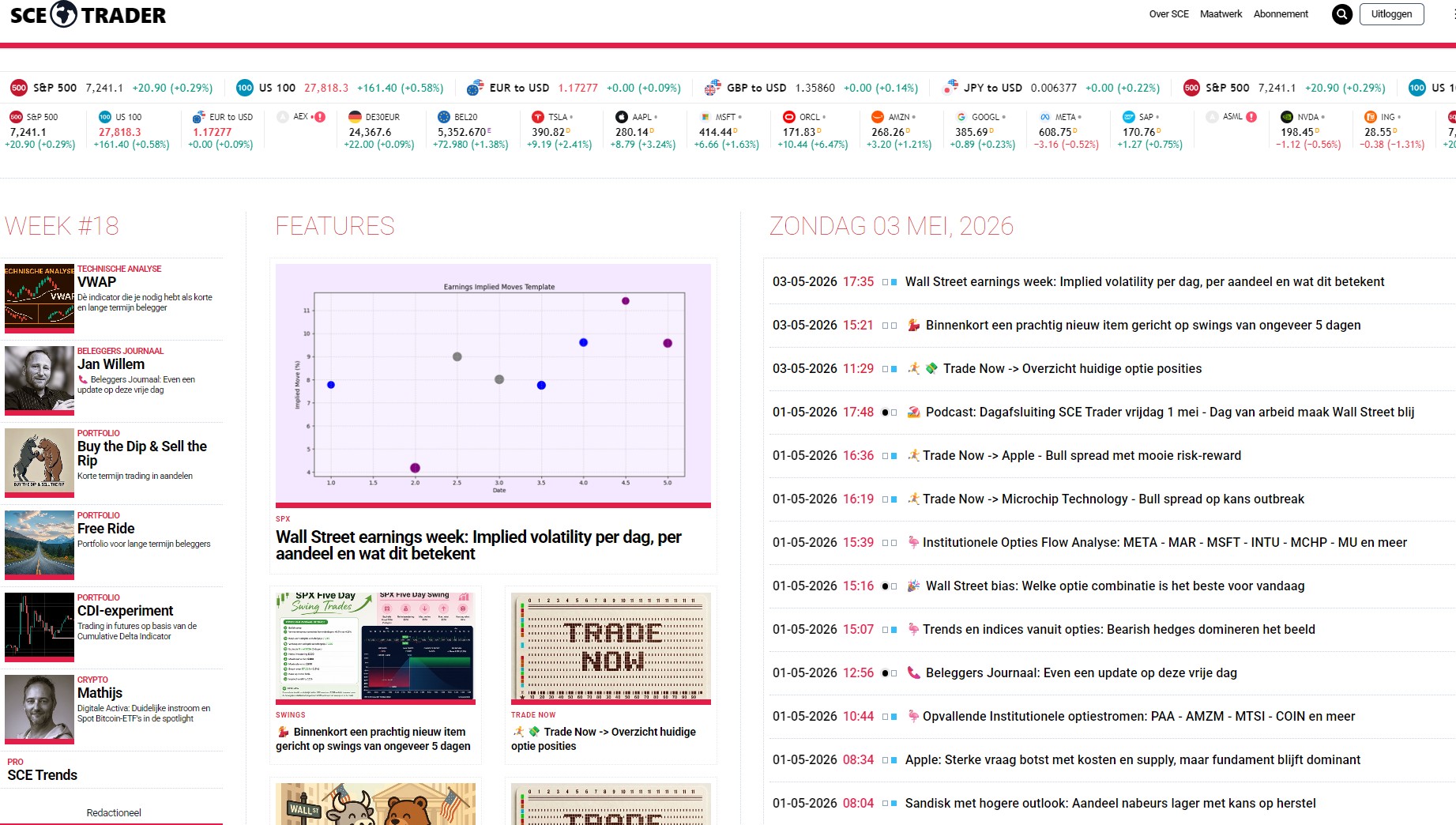Click the GOOGL Google logo icon
This screenshot has width=1456, height=825.
961,117
